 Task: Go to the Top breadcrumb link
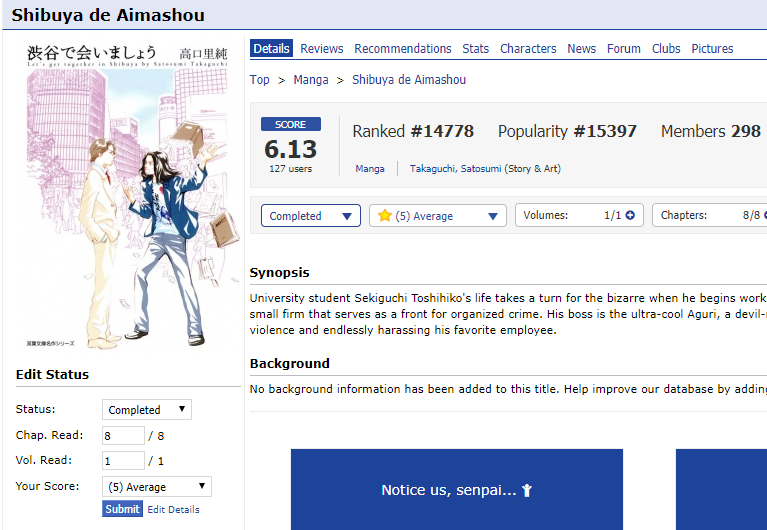(259, 80)
